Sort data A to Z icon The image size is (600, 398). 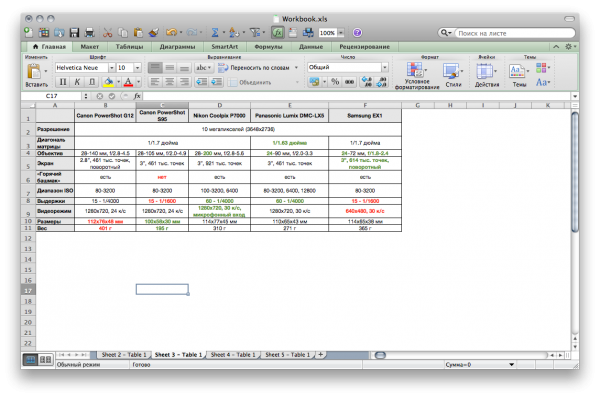[x=233, y=33]
